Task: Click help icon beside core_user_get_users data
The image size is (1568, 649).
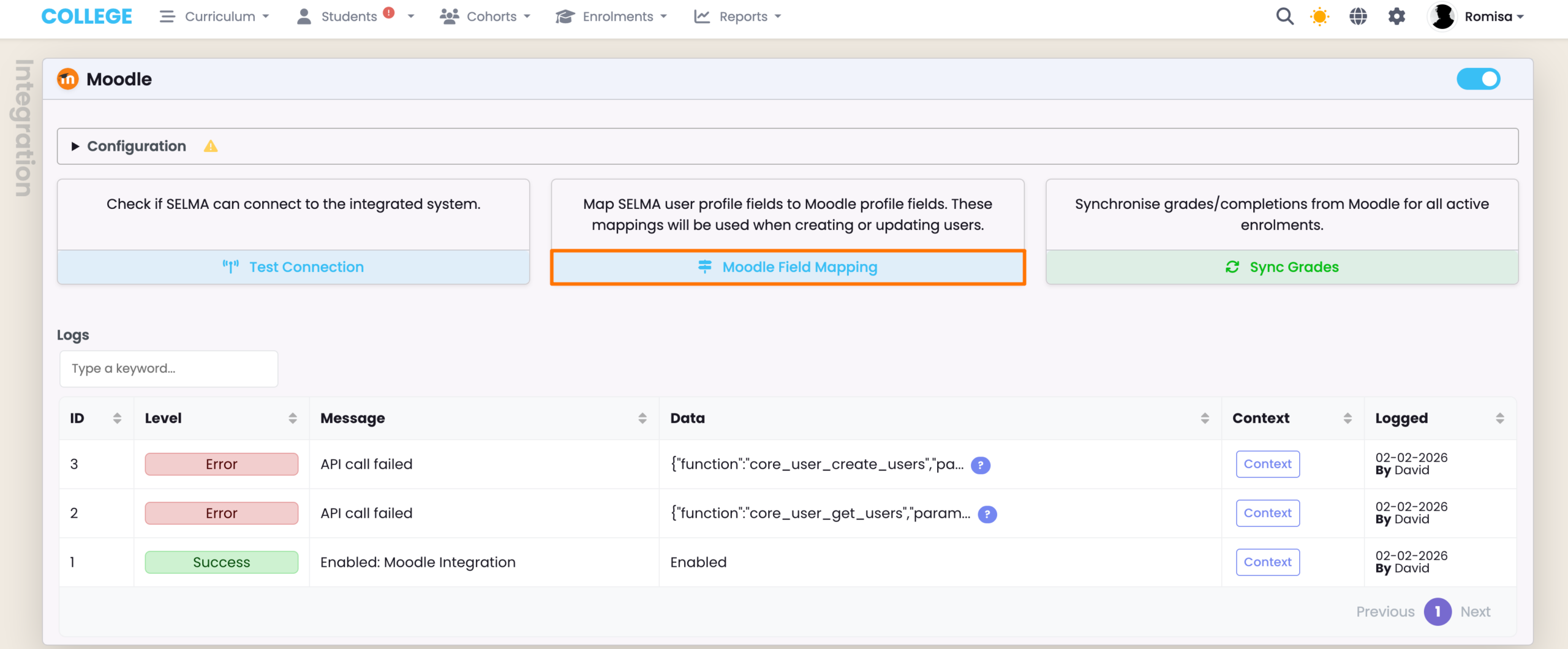Action: pyautogui.click(x=987, y=514)
